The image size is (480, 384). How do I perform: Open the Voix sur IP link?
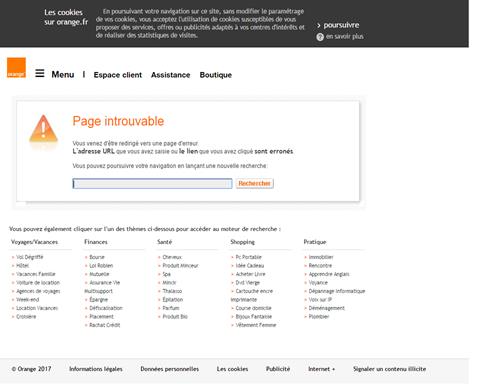tap(320, 300)
